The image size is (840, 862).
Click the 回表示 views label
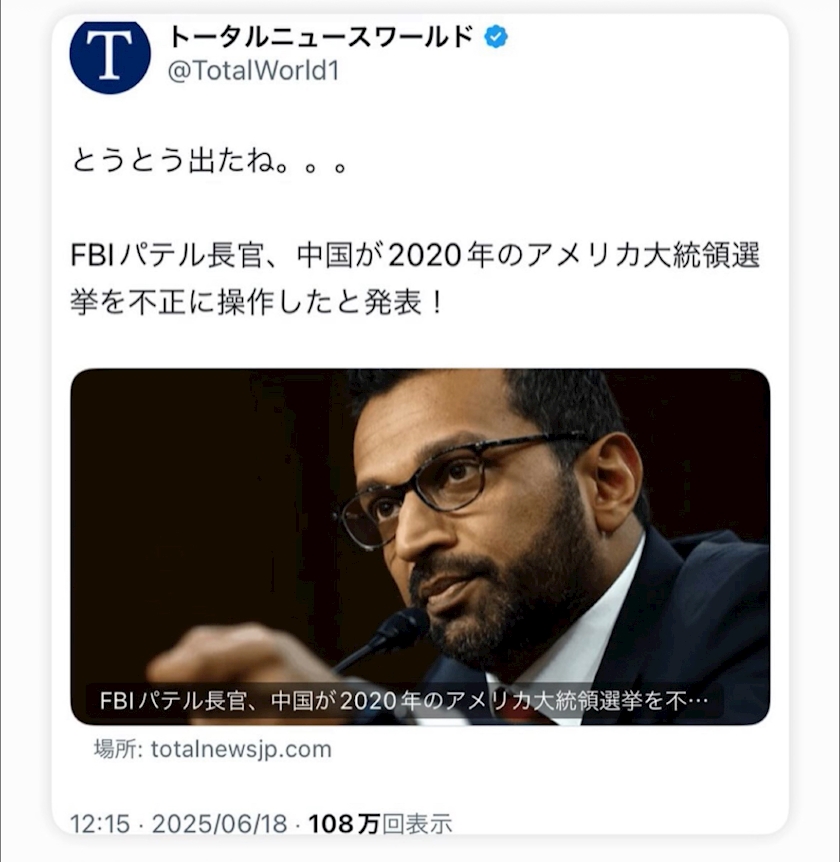417,824
